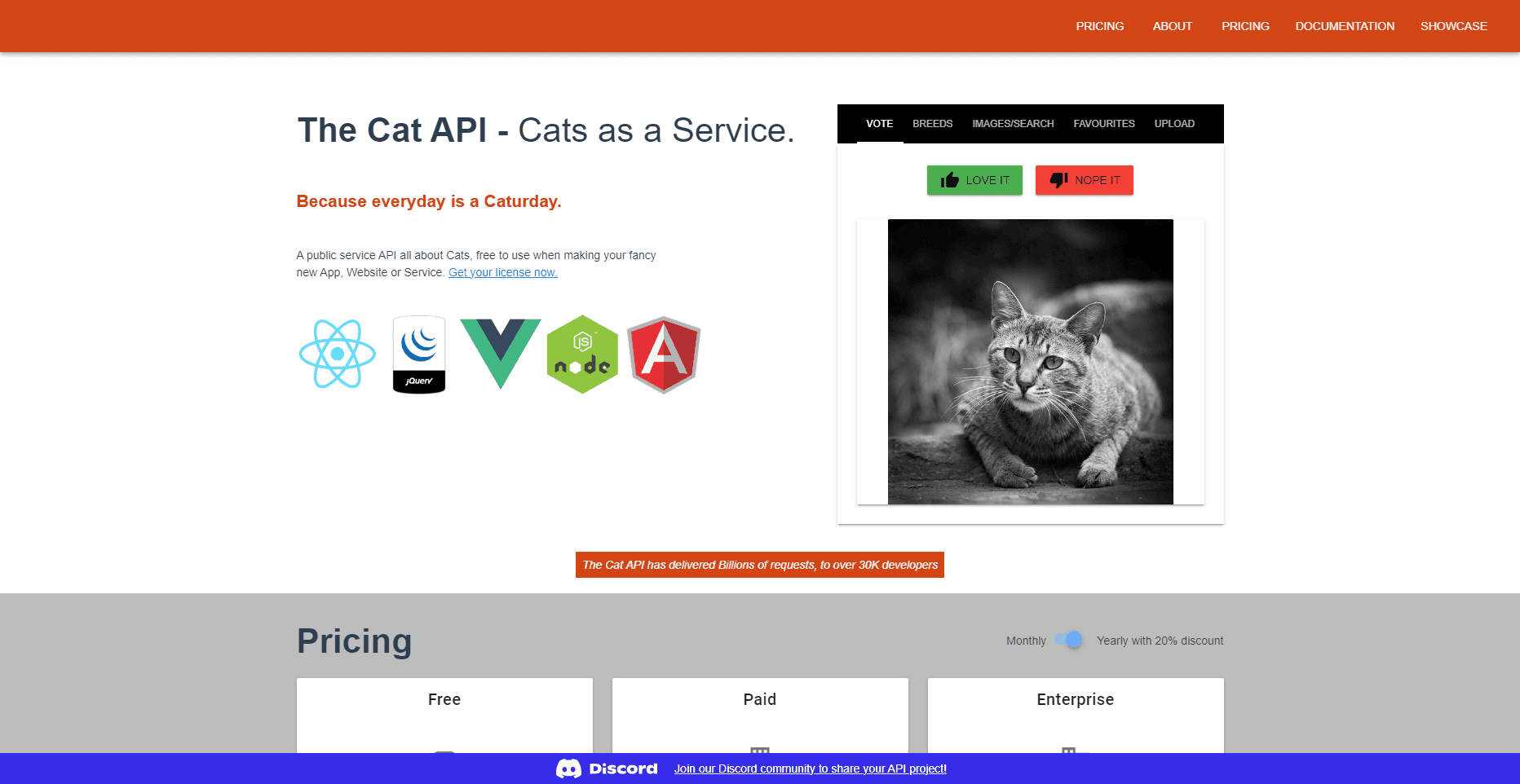This screenshot has width=1520, height=784.
Task: Switch to the FAVOURITES tab
Action: pos(1104,124)
